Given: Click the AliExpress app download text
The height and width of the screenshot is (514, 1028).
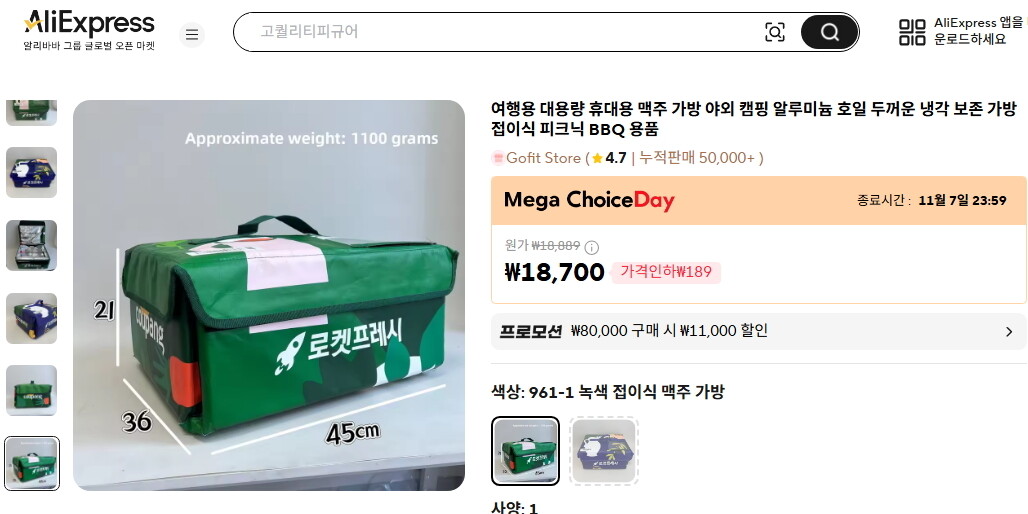Looking at the screenshot, I should pos(978,31).
